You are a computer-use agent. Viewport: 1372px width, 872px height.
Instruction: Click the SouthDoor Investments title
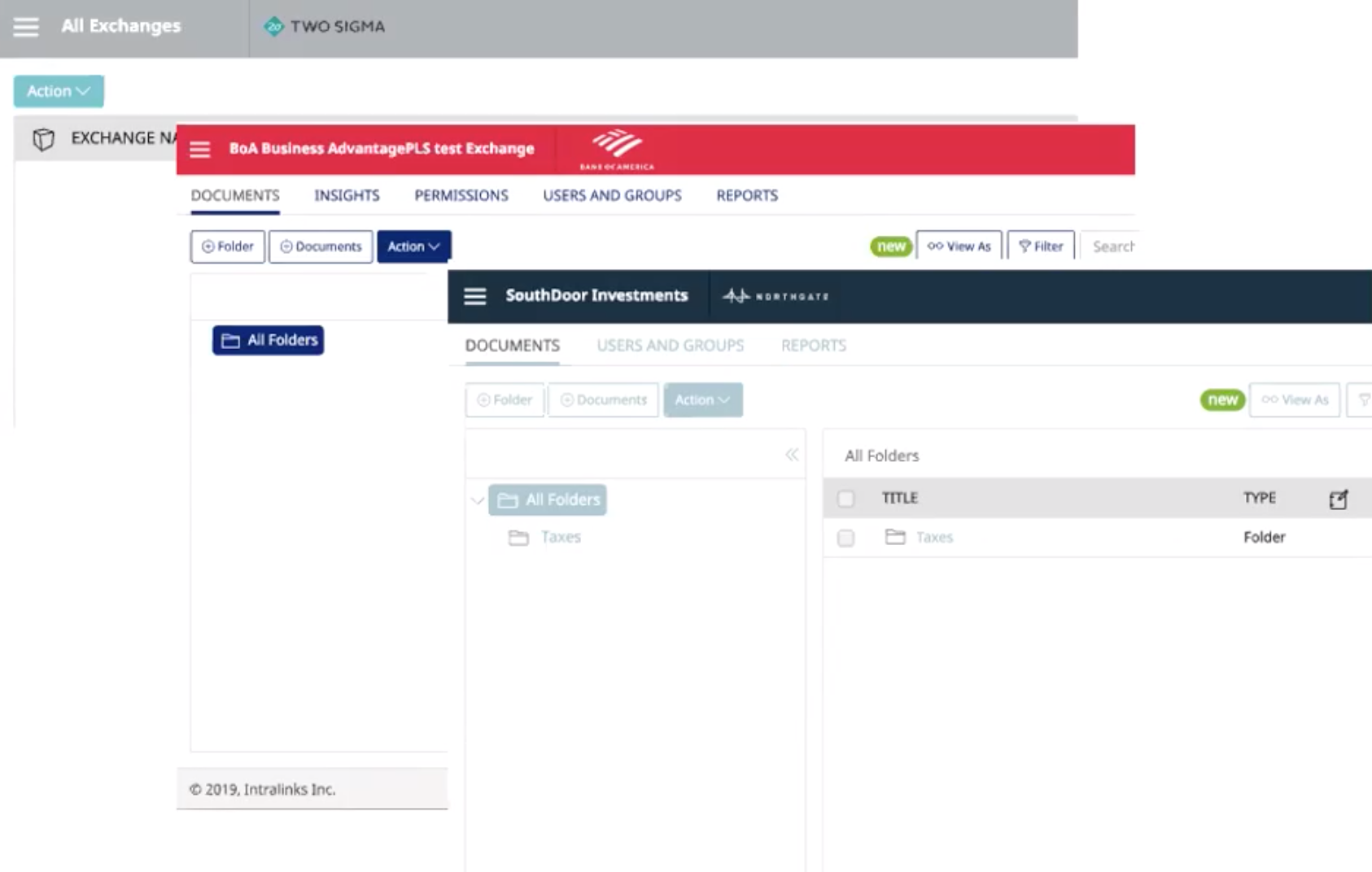coord(596,296)
